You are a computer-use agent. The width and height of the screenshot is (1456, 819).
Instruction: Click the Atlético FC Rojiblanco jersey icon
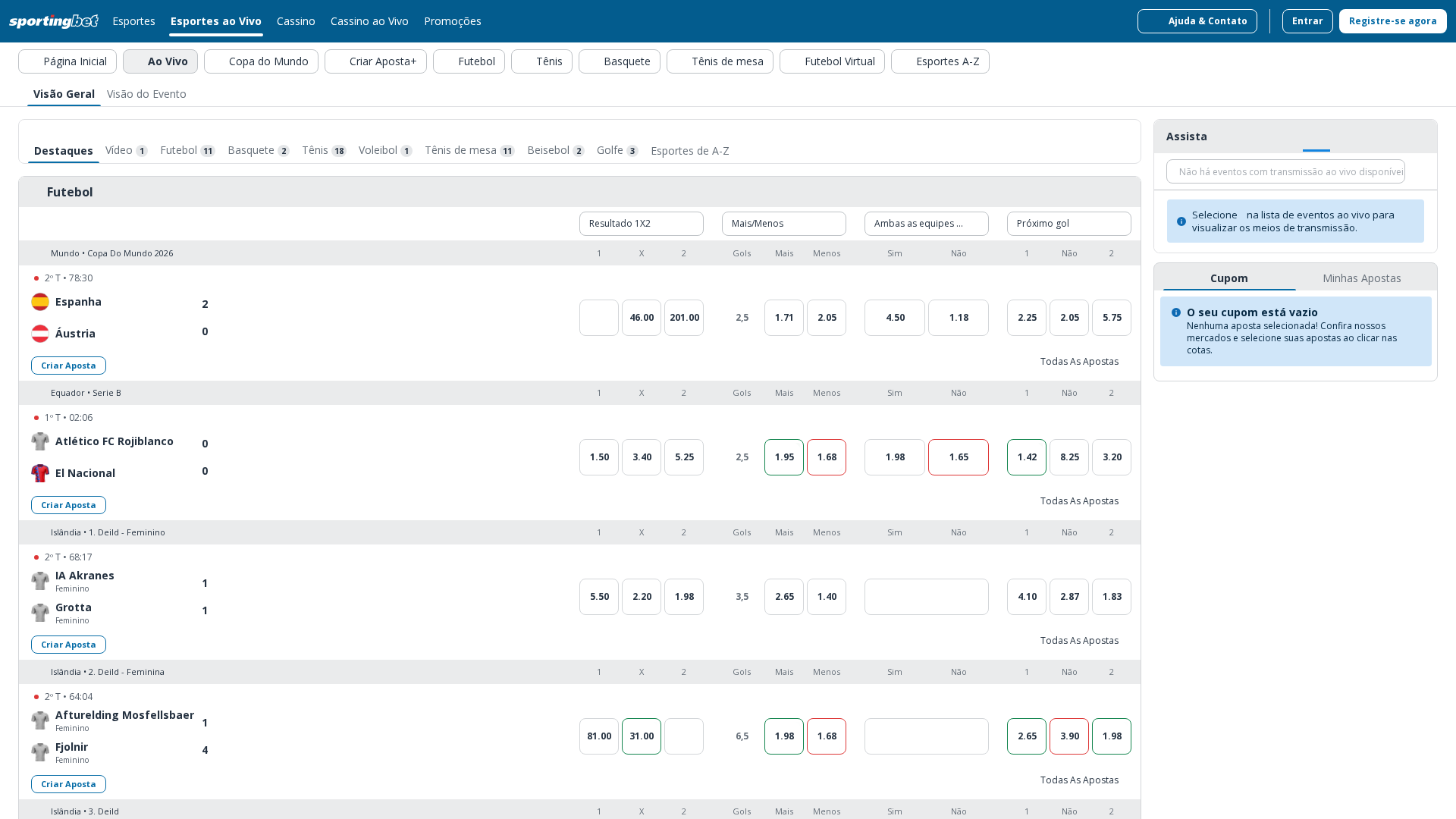(40, 441)
